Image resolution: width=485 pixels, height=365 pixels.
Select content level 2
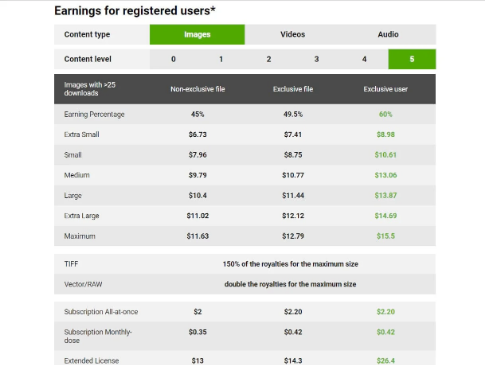[x=269, y=59]
